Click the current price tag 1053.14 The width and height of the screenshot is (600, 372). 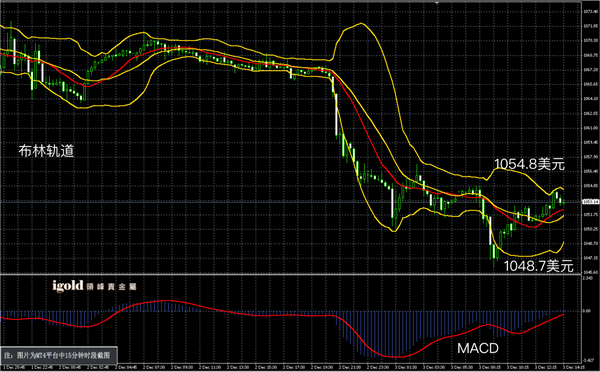pos(590,201)
